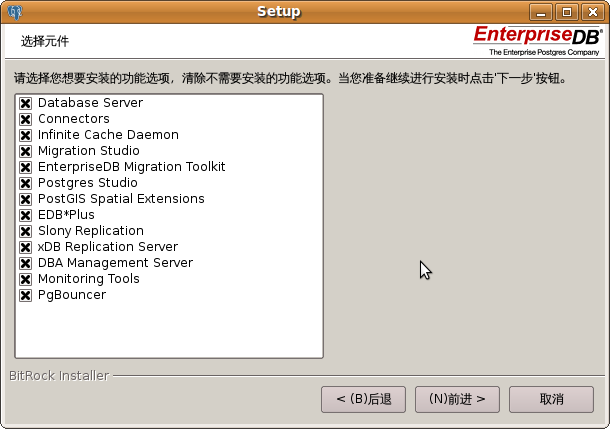This screenshot has width=610, height=429.
Task: Uncheck Postgres Studio component
Action: [x=25, y=183]
